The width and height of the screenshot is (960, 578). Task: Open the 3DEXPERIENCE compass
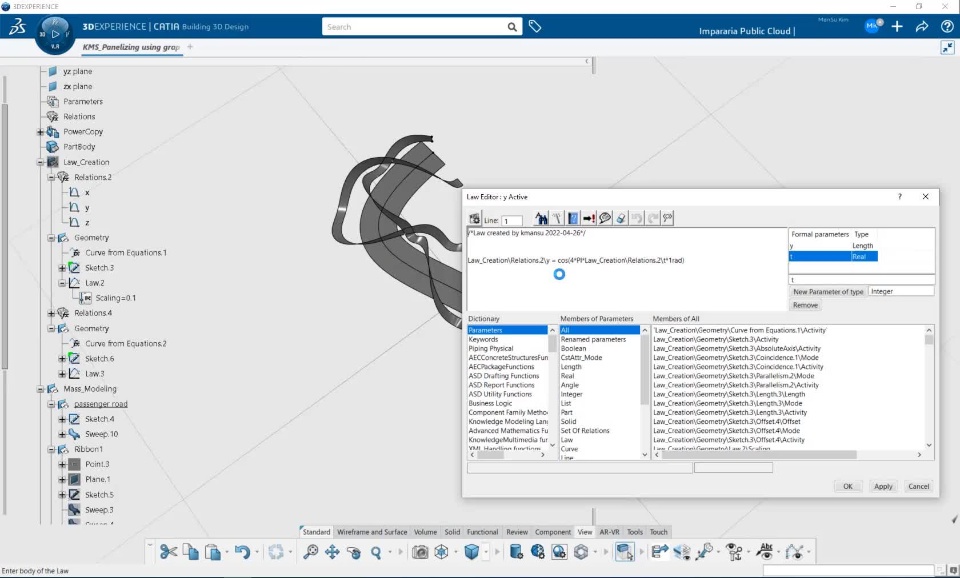(x=55, y=34)
